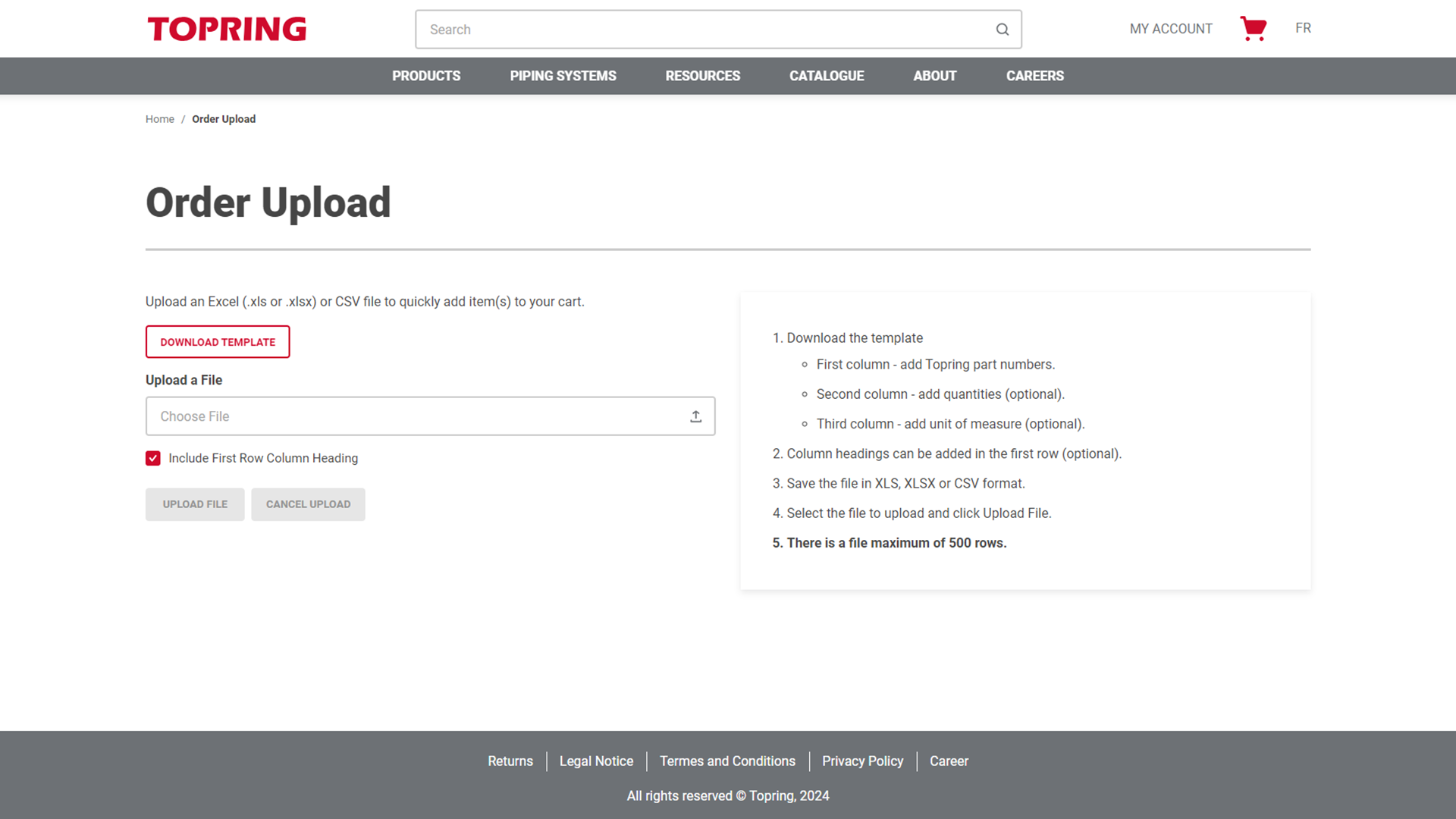Open the shopping cart
The width and height of the screenshot is (1456, 819).
(1254, 28)
